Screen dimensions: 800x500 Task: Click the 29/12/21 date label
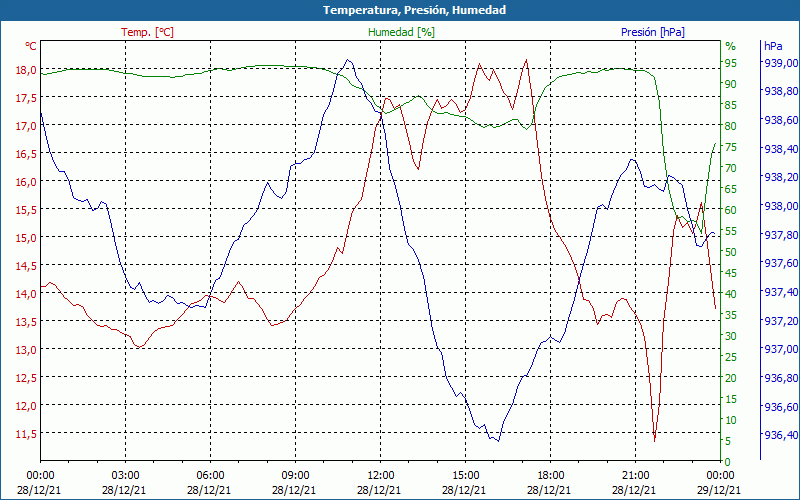coord(719,490)
